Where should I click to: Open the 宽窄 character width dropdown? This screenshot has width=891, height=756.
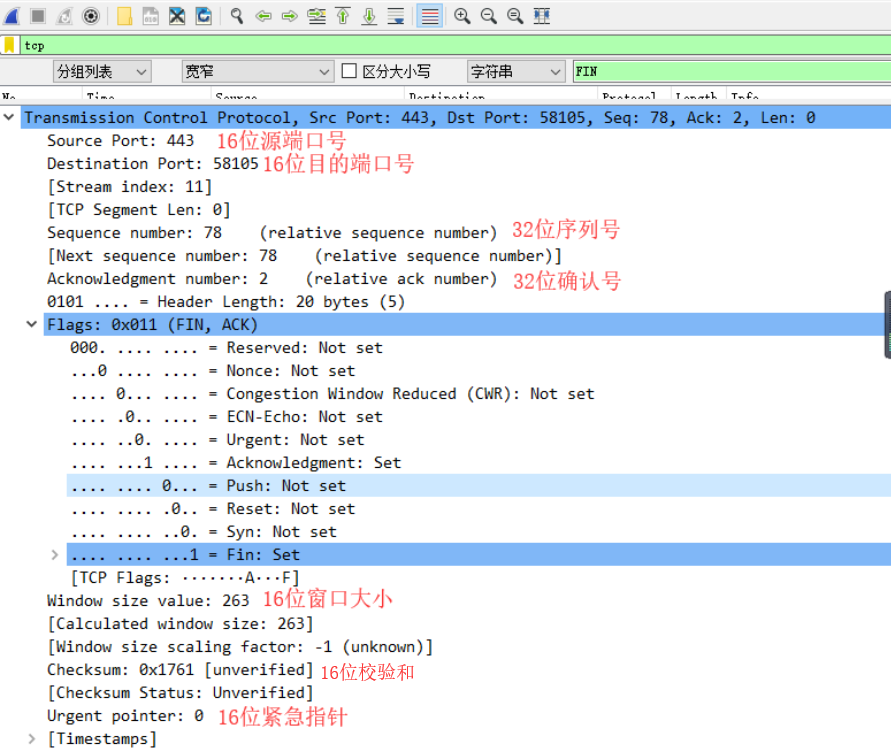(x=257, y=72)
